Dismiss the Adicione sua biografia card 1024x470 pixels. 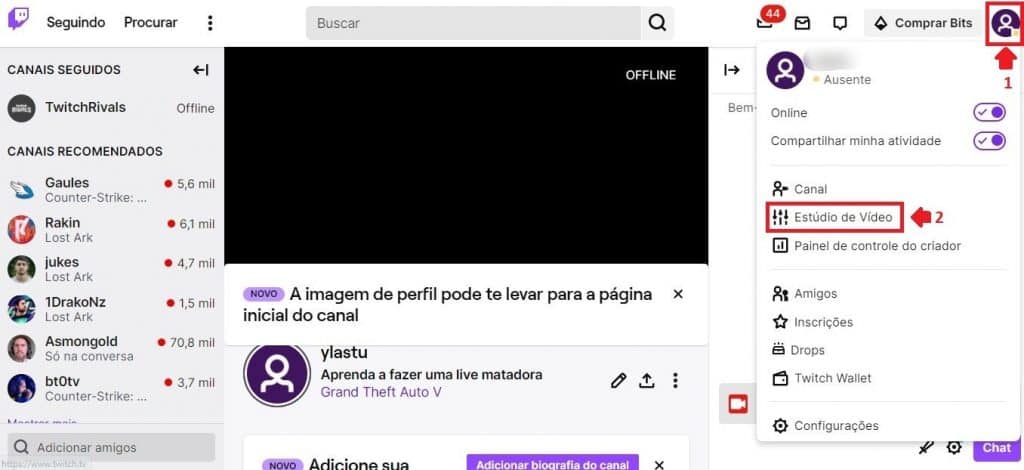click(659, 464)
